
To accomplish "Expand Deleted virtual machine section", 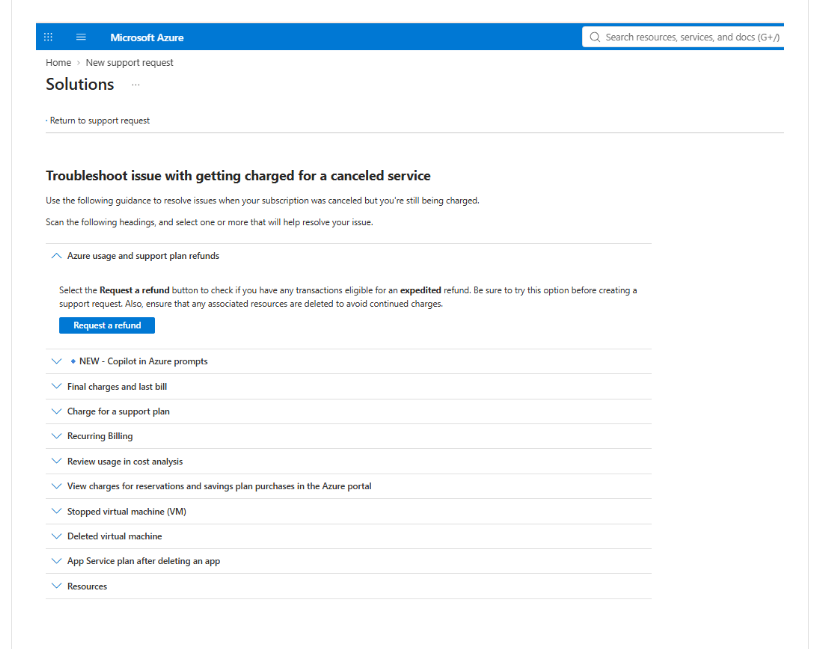I will click(x=348, y=537).
